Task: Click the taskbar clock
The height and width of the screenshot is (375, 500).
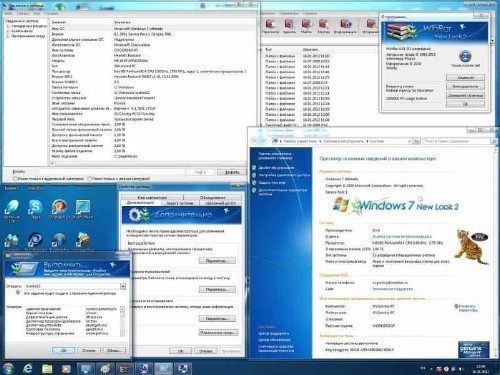Action: (x=481, y=368)
